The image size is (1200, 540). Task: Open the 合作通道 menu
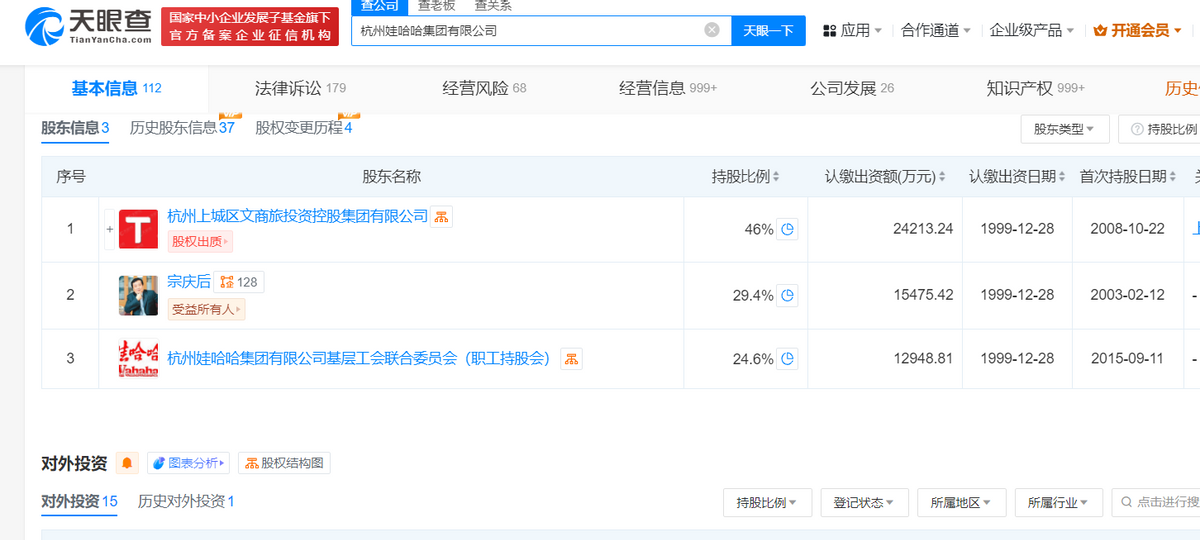point(936,31)
